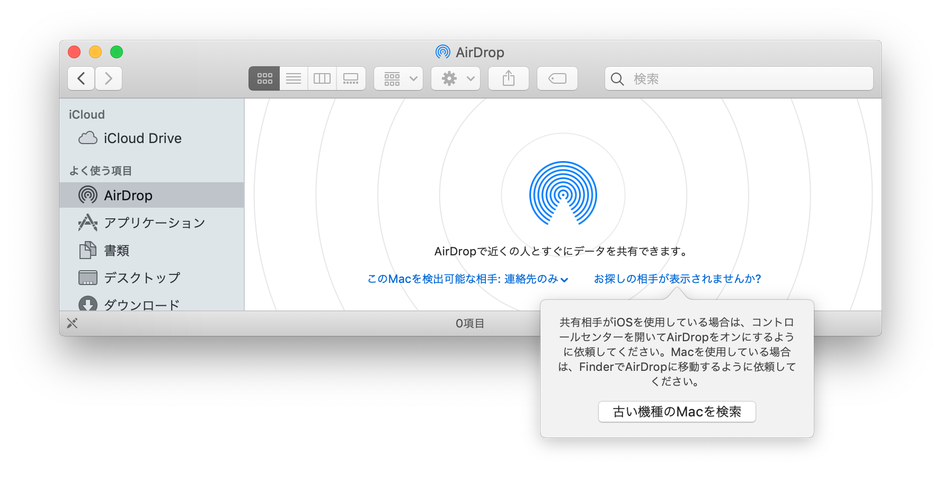The width and height of the screenshot is (941, 480).
Task: Select AirDrop in the sidebar
Action: coord(151,195)
